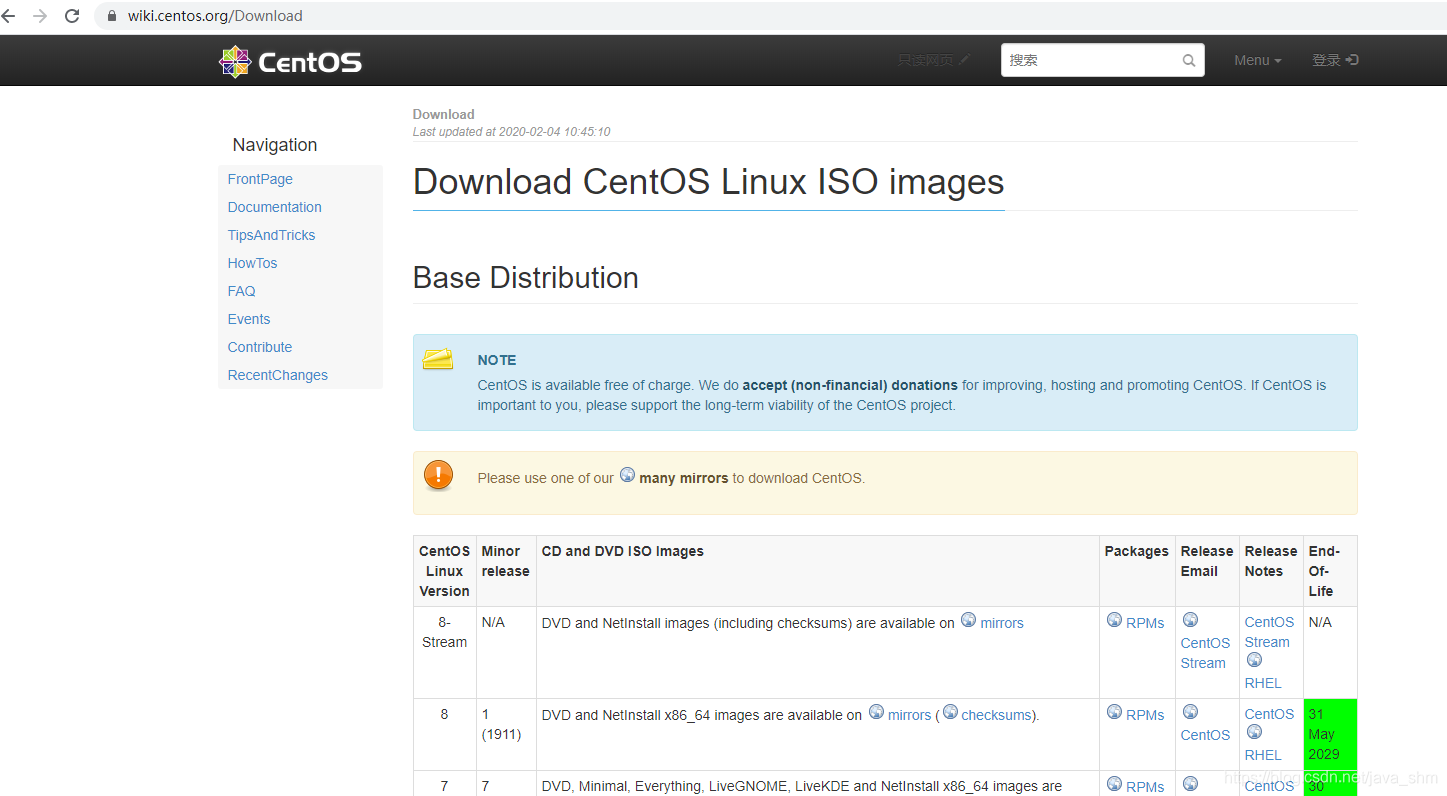Click the browser forward arrow

[40, 16]
